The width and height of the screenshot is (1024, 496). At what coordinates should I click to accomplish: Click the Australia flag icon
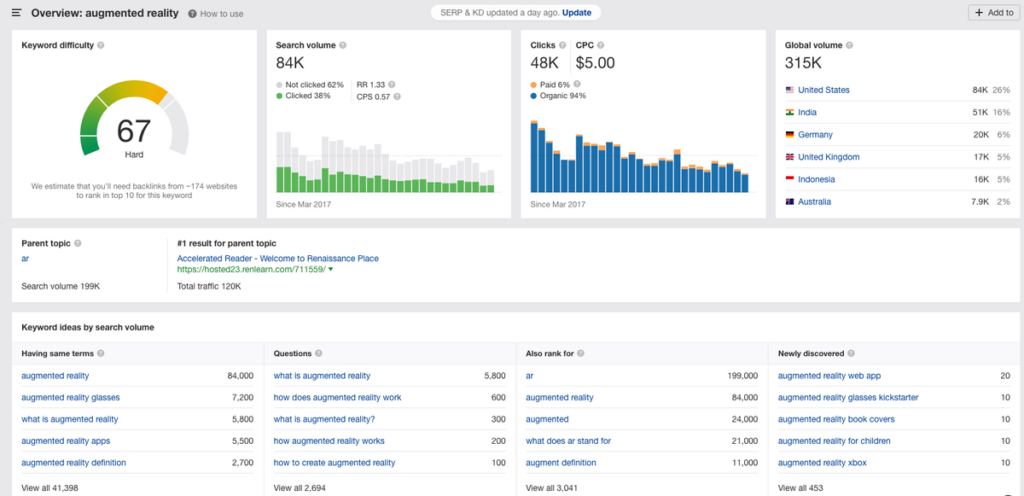pyautogui.click(x=790, y=202)
